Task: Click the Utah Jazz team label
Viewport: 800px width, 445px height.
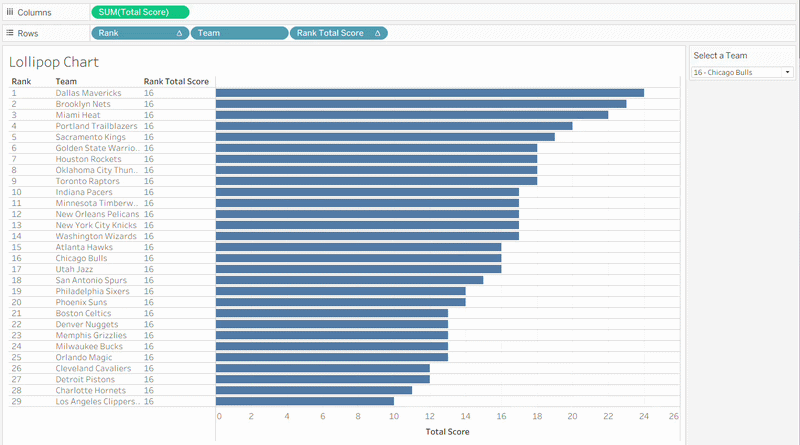Action: coord(74,269)
